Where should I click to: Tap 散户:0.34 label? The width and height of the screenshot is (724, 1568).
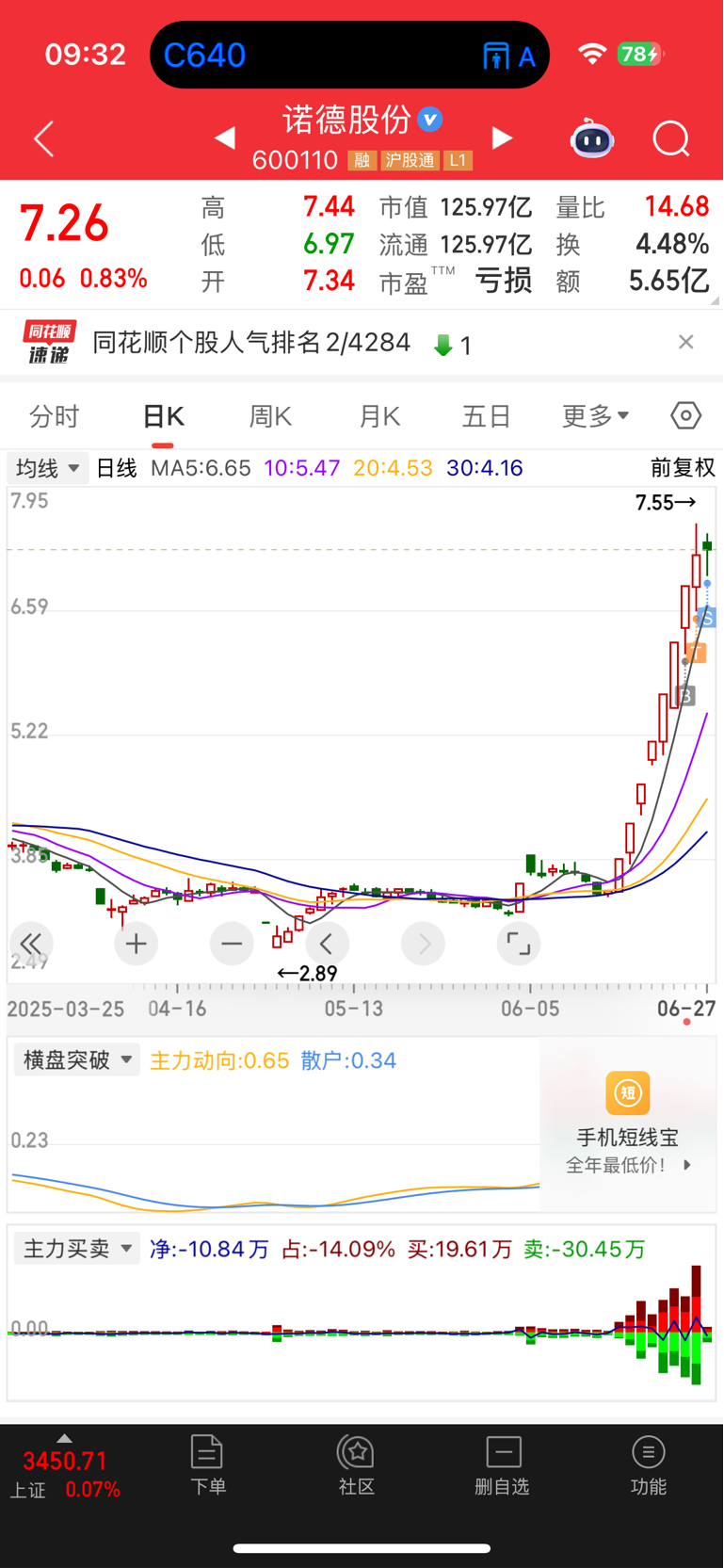coord(348,1060)
